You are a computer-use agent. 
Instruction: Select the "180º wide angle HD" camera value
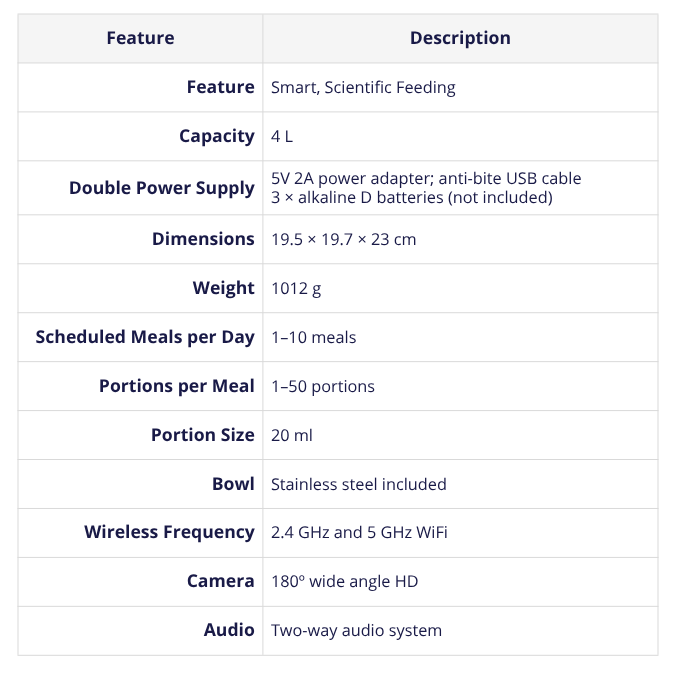344,581
